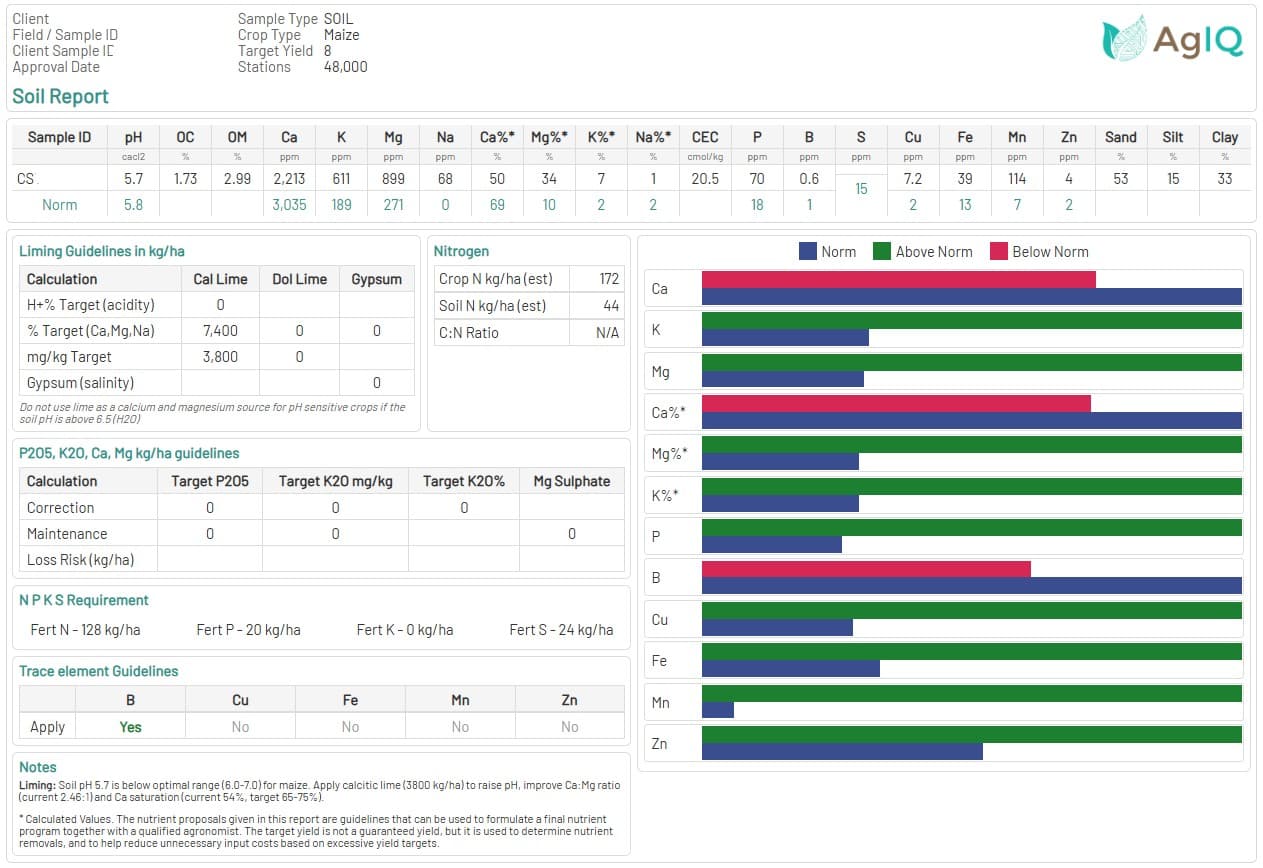Click the Sample Type value SOIL
This screenshot has height=868, width=1263.
coord(339,19)
